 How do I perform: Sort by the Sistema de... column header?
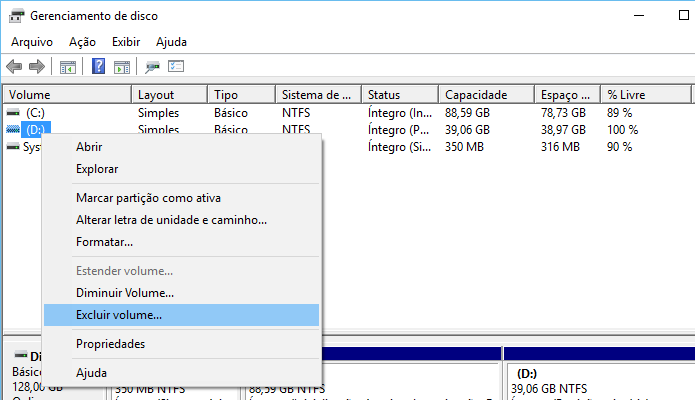point(319,95)
